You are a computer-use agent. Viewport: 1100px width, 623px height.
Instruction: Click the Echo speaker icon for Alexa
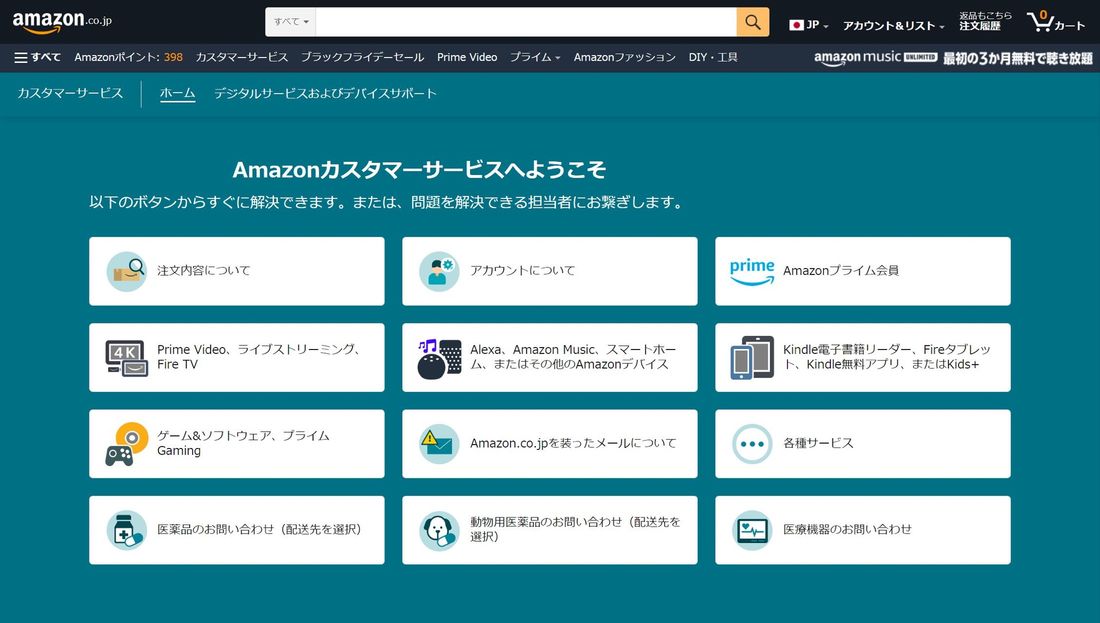(439, 359)
